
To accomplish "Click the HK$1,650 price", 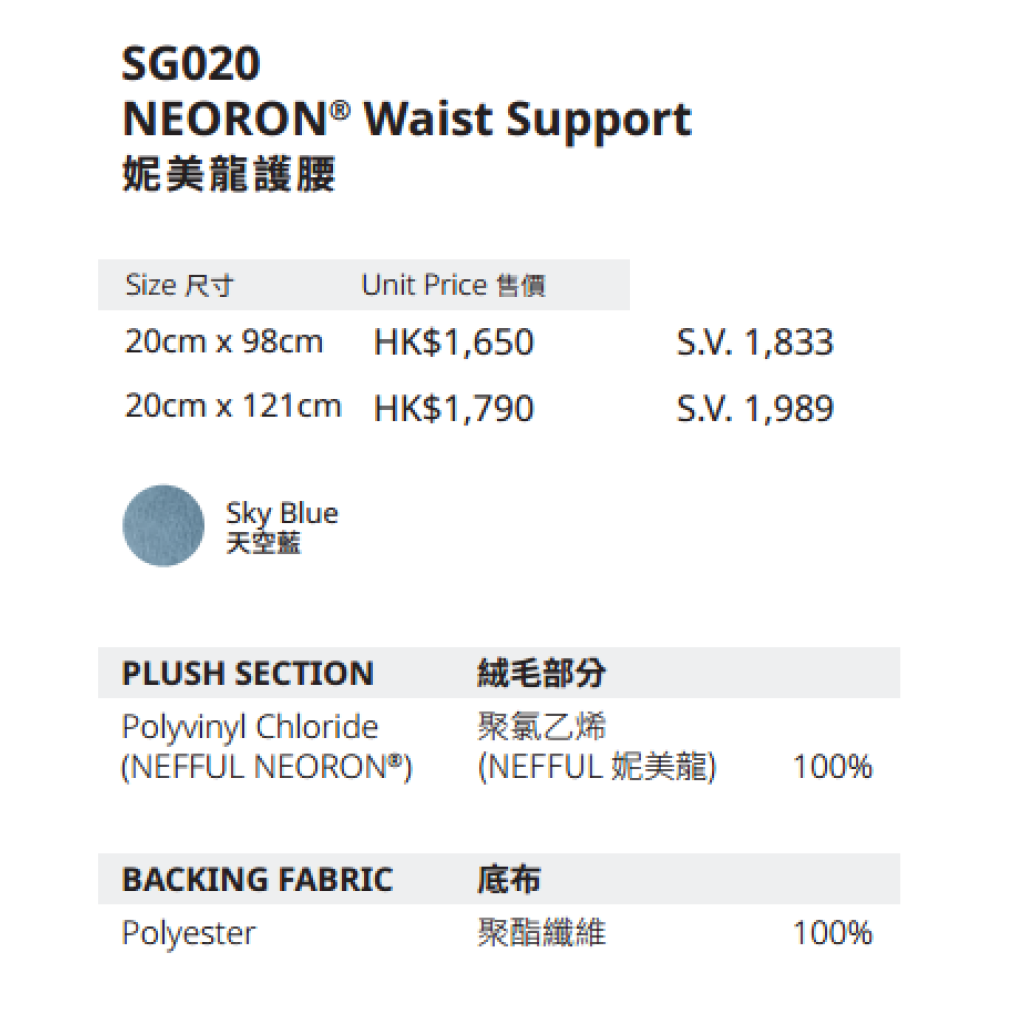I will click(454, 342).
